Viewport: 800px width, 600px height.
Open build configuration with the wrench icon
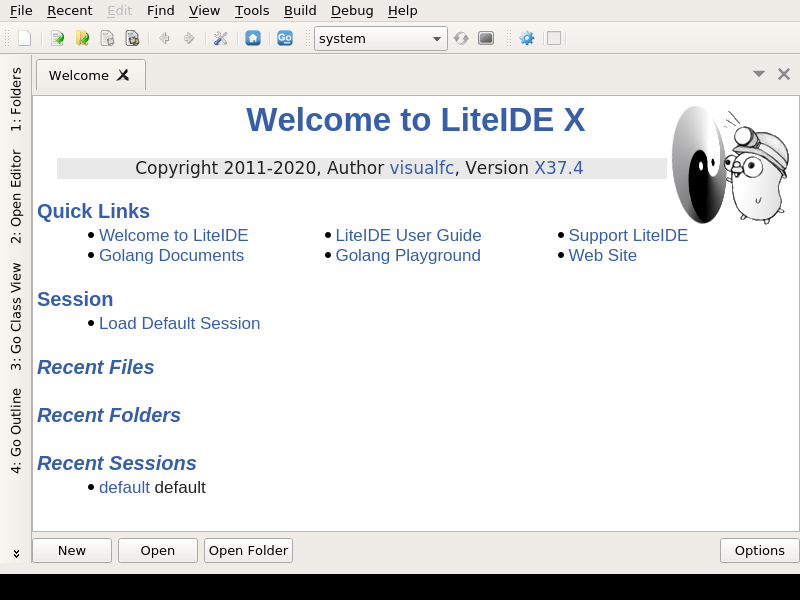220,38
